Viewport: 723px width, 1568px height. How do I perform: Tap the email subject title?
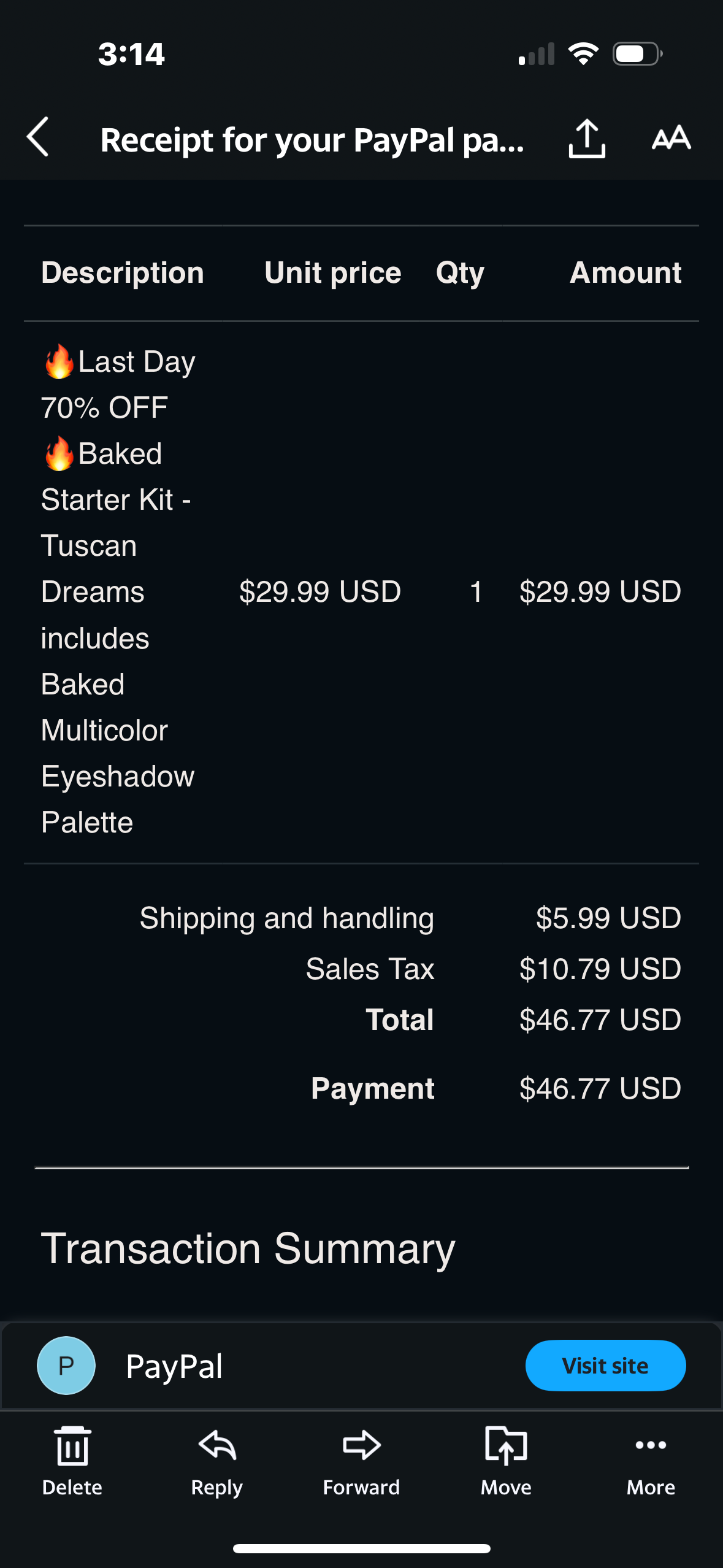pos(312,140)
